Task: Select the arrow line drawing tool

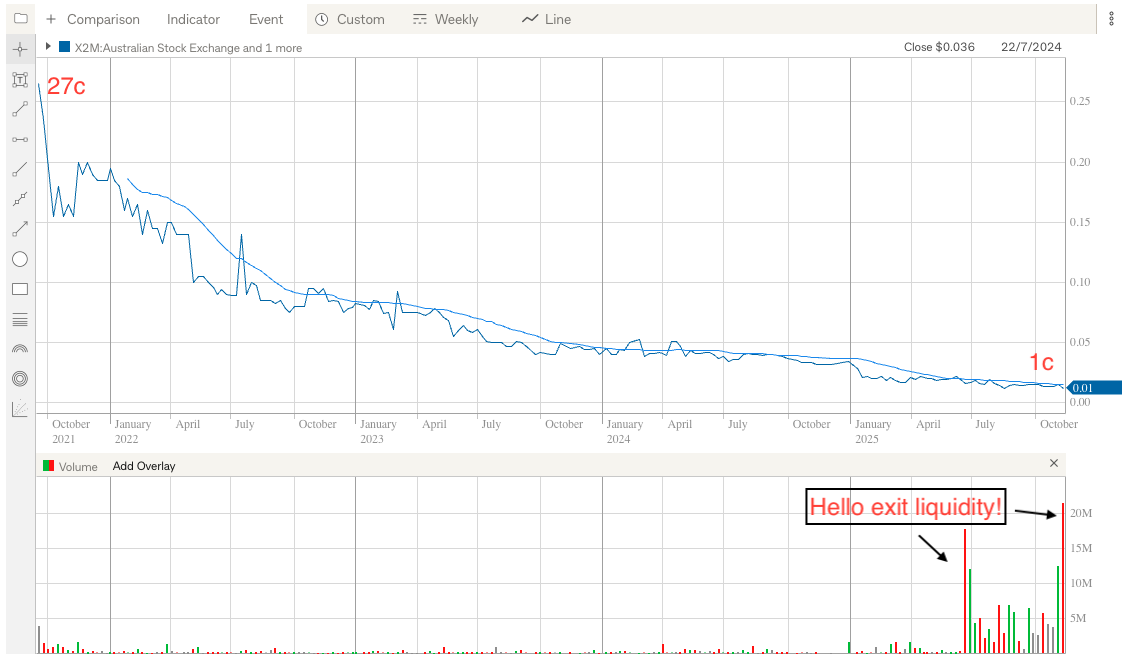Action: [20, 229]
